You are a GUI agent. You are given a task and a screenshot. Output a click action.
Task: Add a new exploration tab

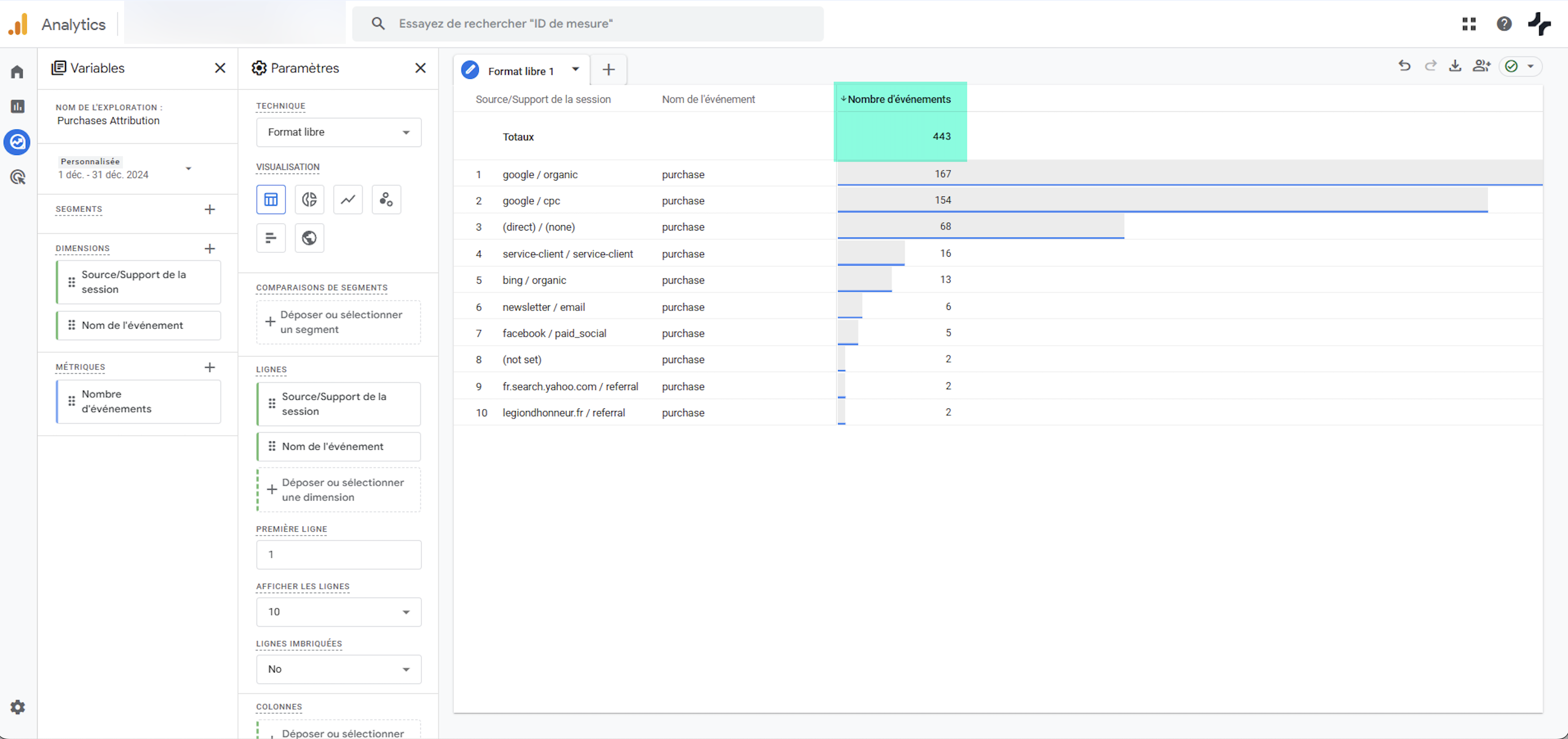point(608,70)
